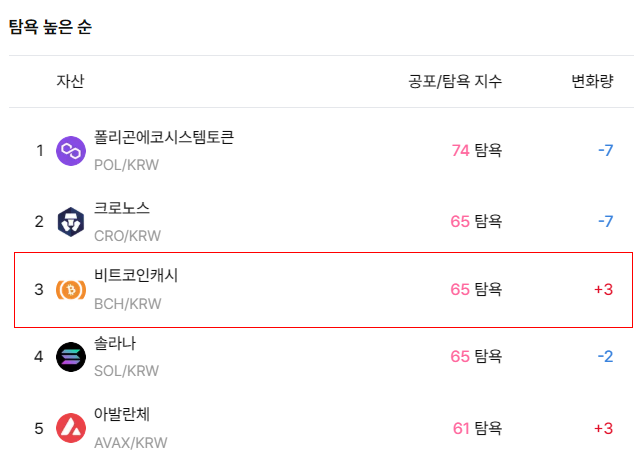The height and width of the screenshot is (461, 641).
Task: Click the POL/KRW trading pair label
Action: click(126, 165)
